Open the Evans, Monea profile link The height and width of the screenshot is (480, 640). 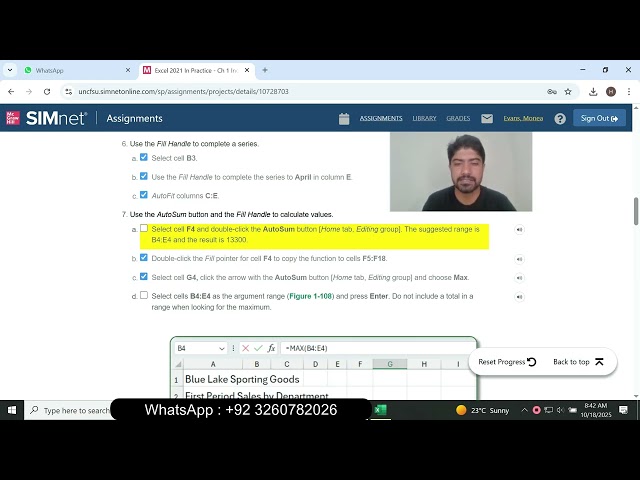[523, 118]
